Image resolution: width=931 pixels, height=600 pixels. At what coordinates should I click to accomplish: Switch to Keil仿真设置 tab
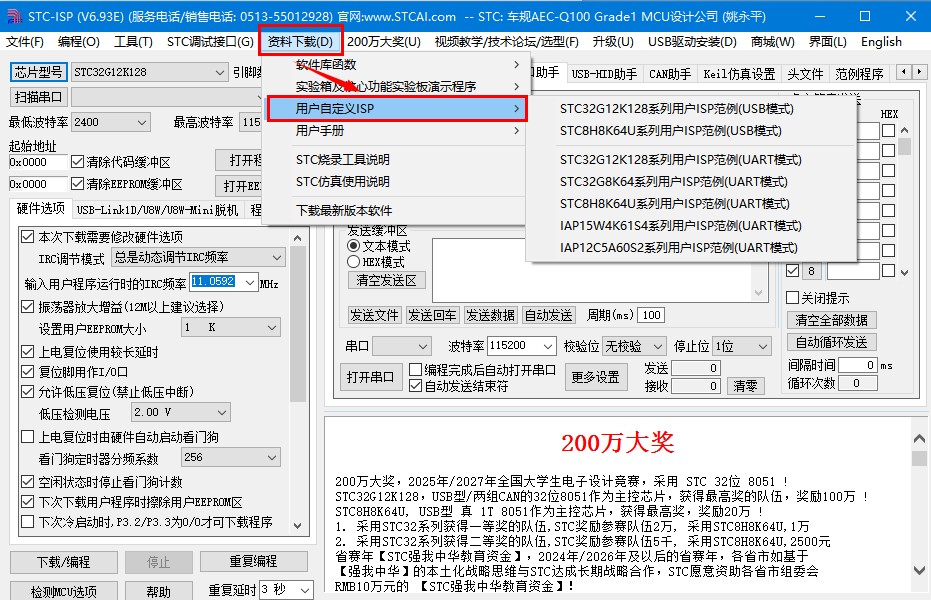pyautogui.click(x=739, y=74)
